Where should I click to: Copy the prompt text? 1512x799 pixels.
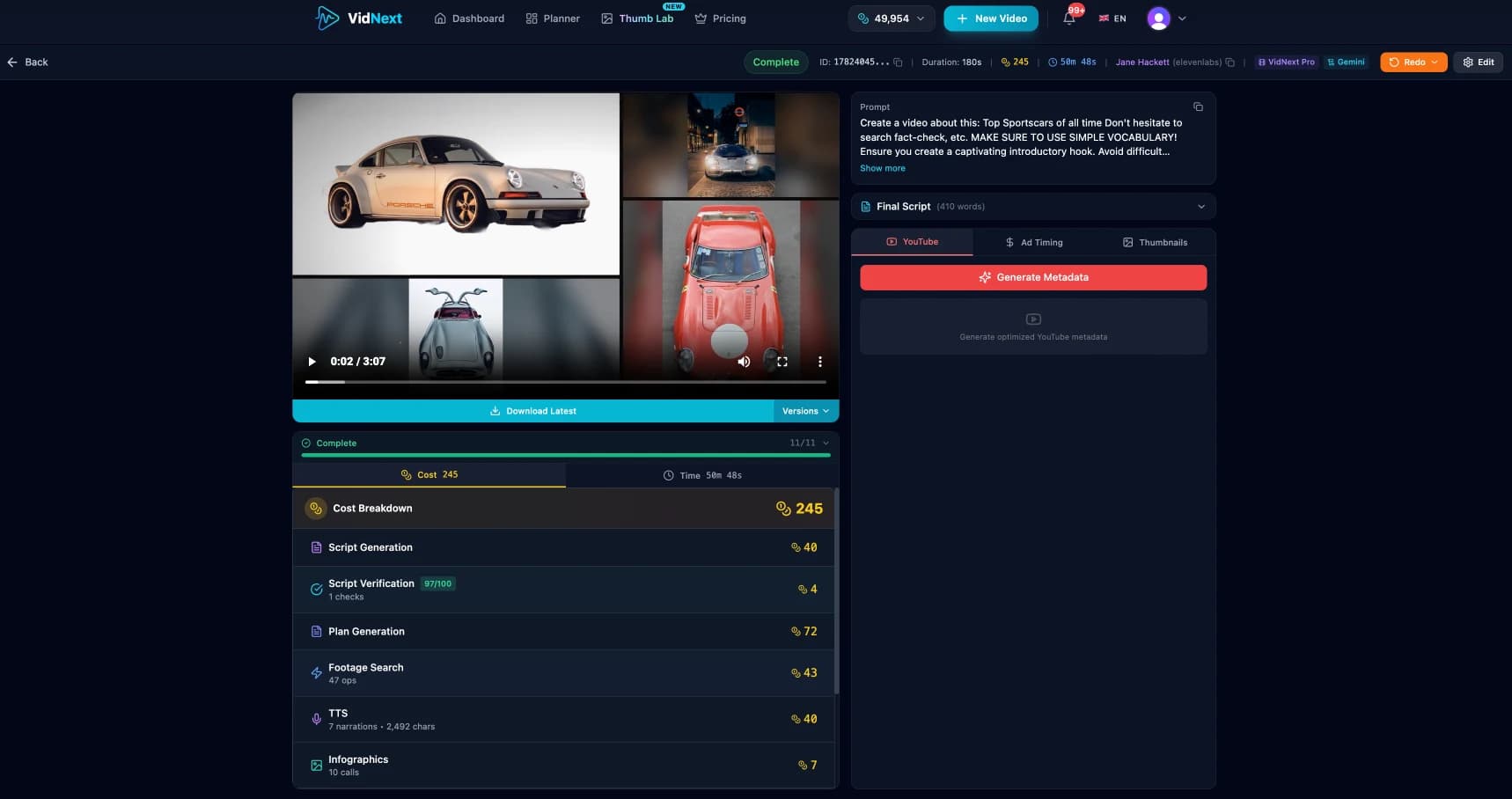pos(1198,106)
